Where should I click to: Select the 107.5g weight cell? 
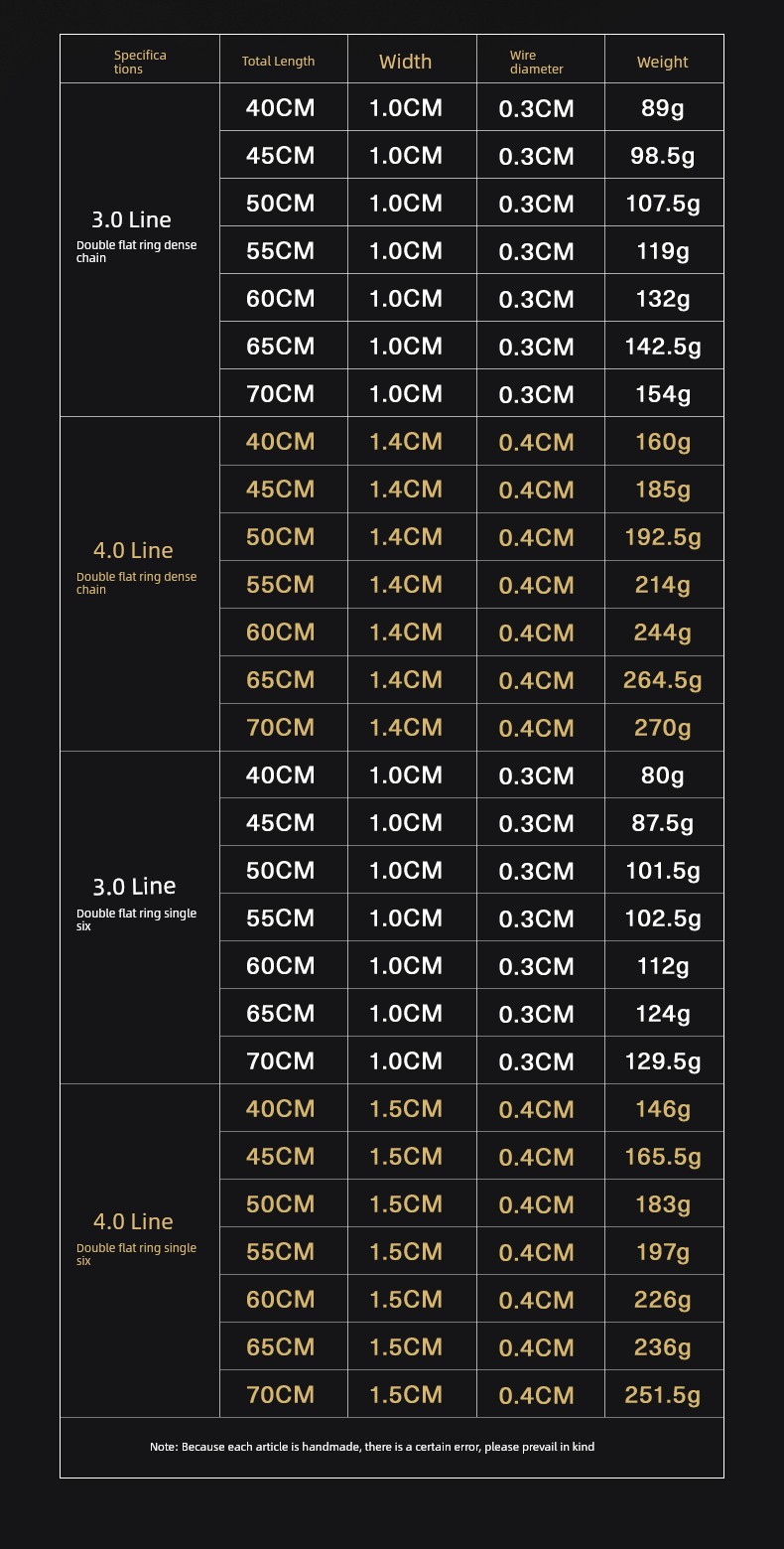point(663,204)
